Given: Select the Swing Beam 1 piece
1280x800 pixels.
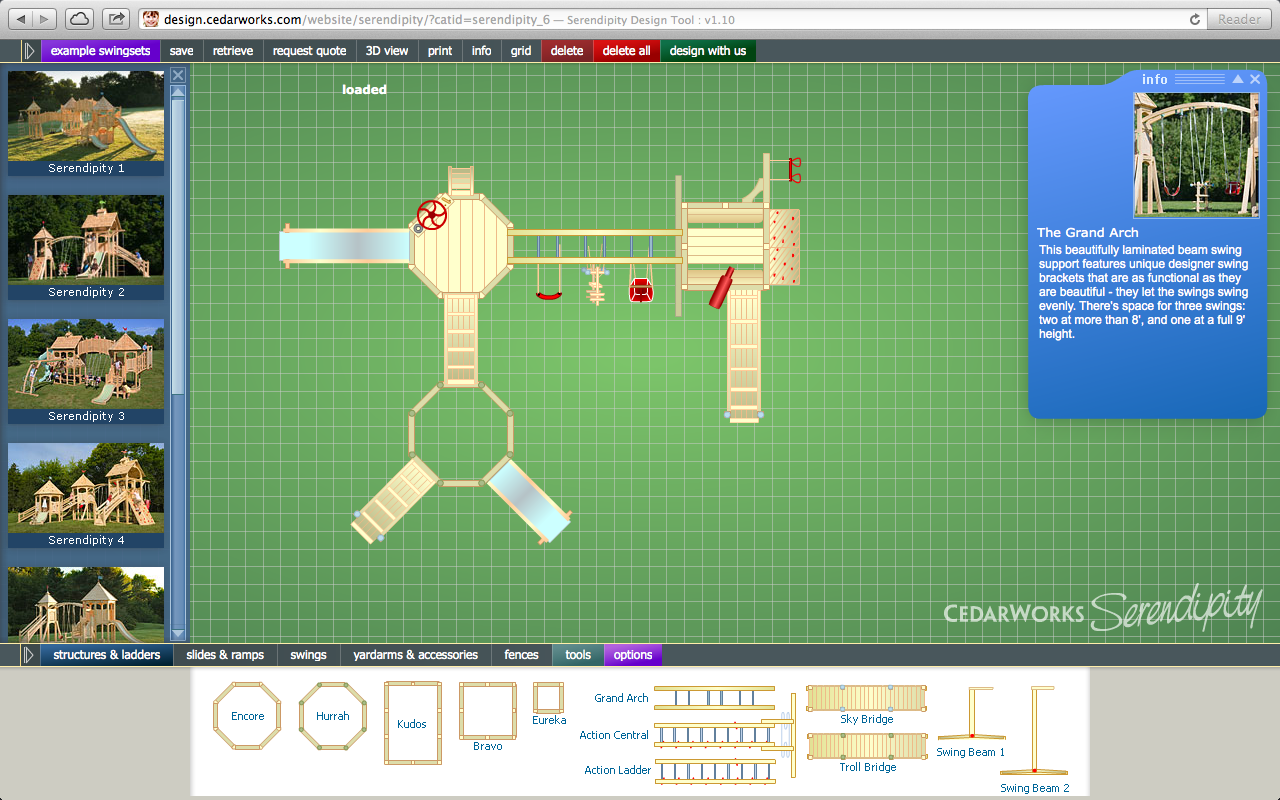Looking at the screenshot, I should [x=970, y=712].
